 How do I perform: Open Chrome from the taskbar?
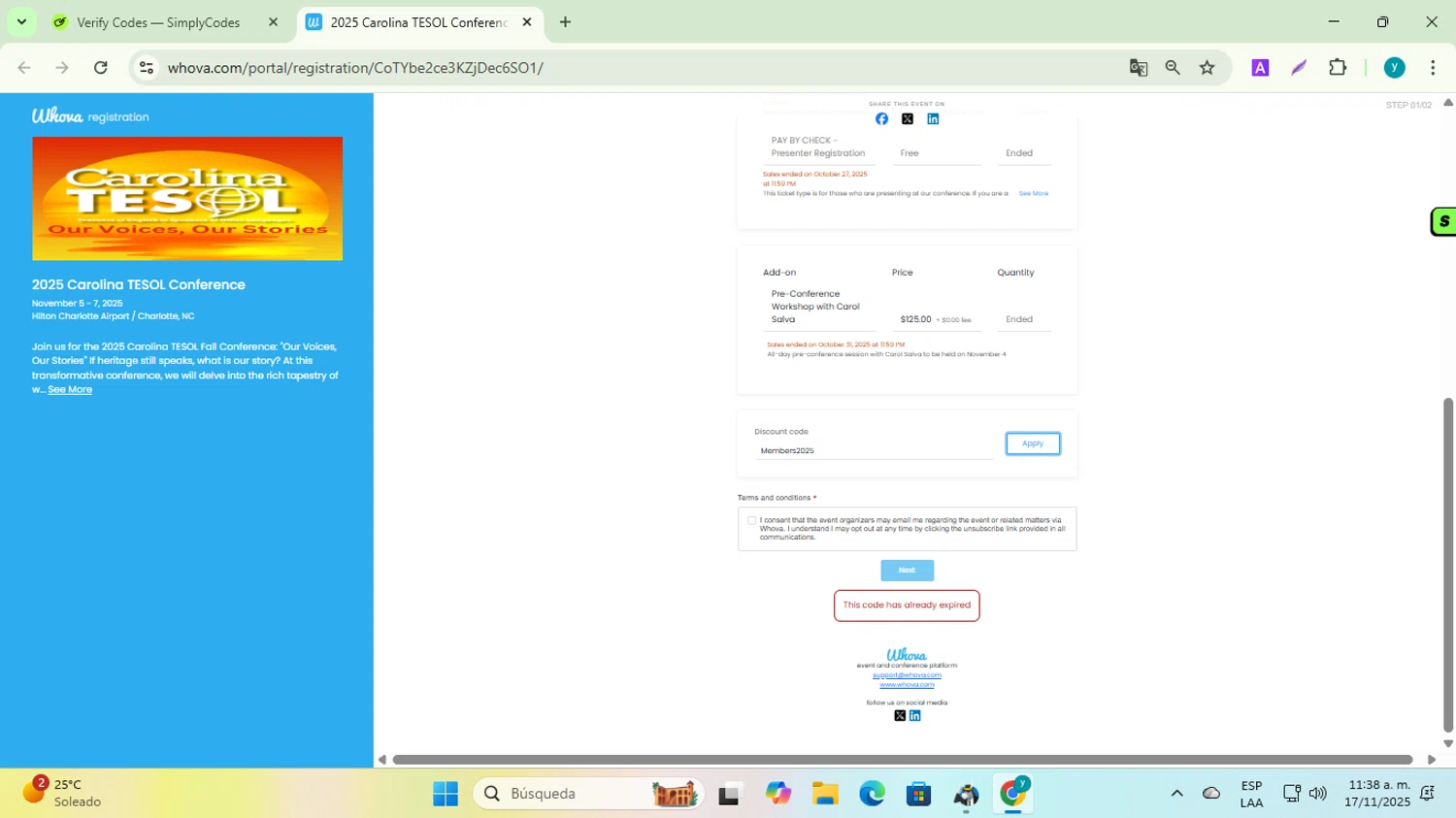[x=1012, y=794]
